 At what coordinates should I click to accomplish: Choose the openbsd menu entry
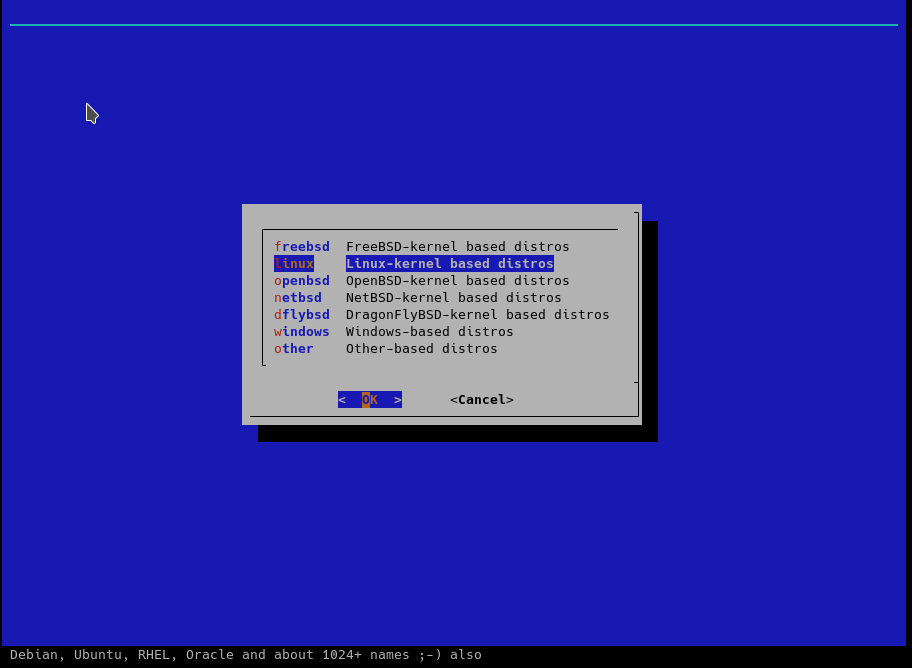[302, 280]
